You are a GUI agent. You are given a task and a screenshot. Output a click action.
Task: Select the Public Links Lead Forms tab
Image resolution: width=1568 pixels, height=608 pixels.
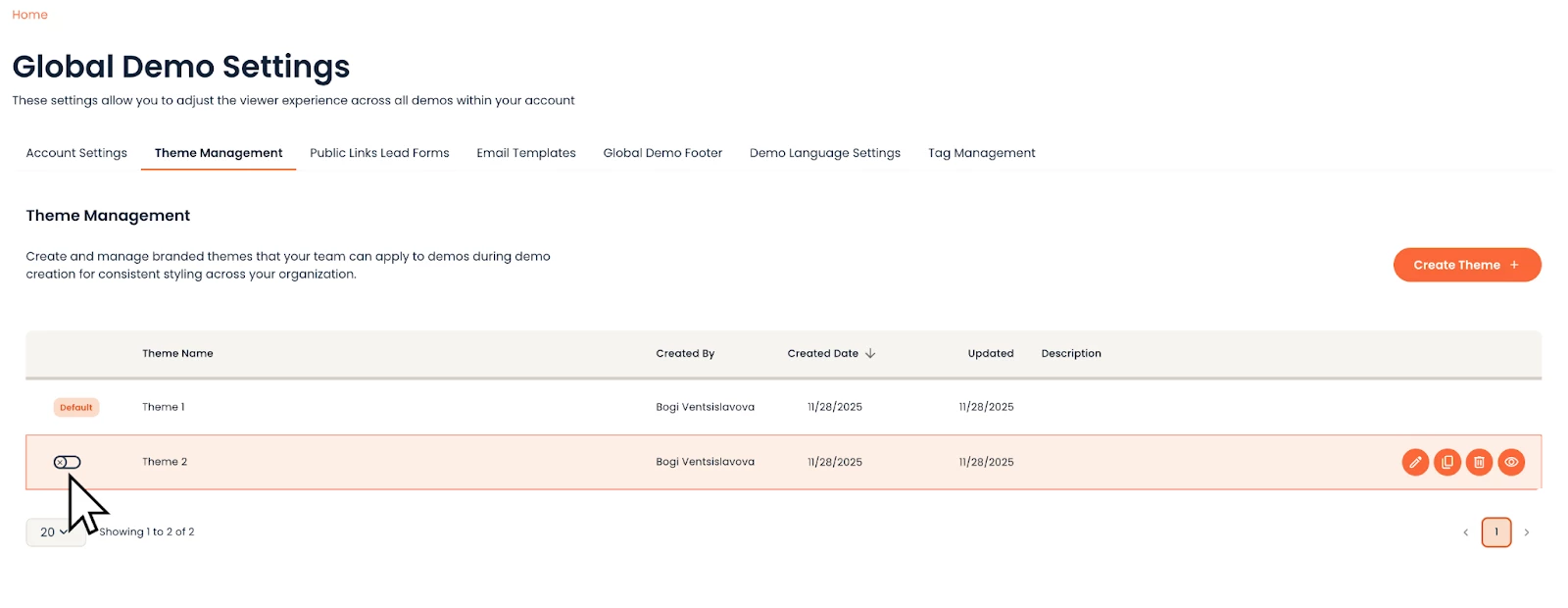click(379, 153)
